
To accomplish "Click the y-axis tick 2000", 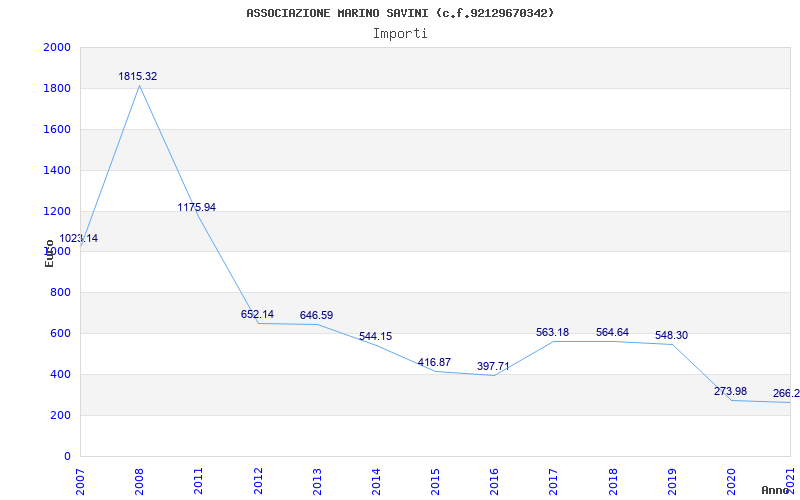I will click(57, 47).
